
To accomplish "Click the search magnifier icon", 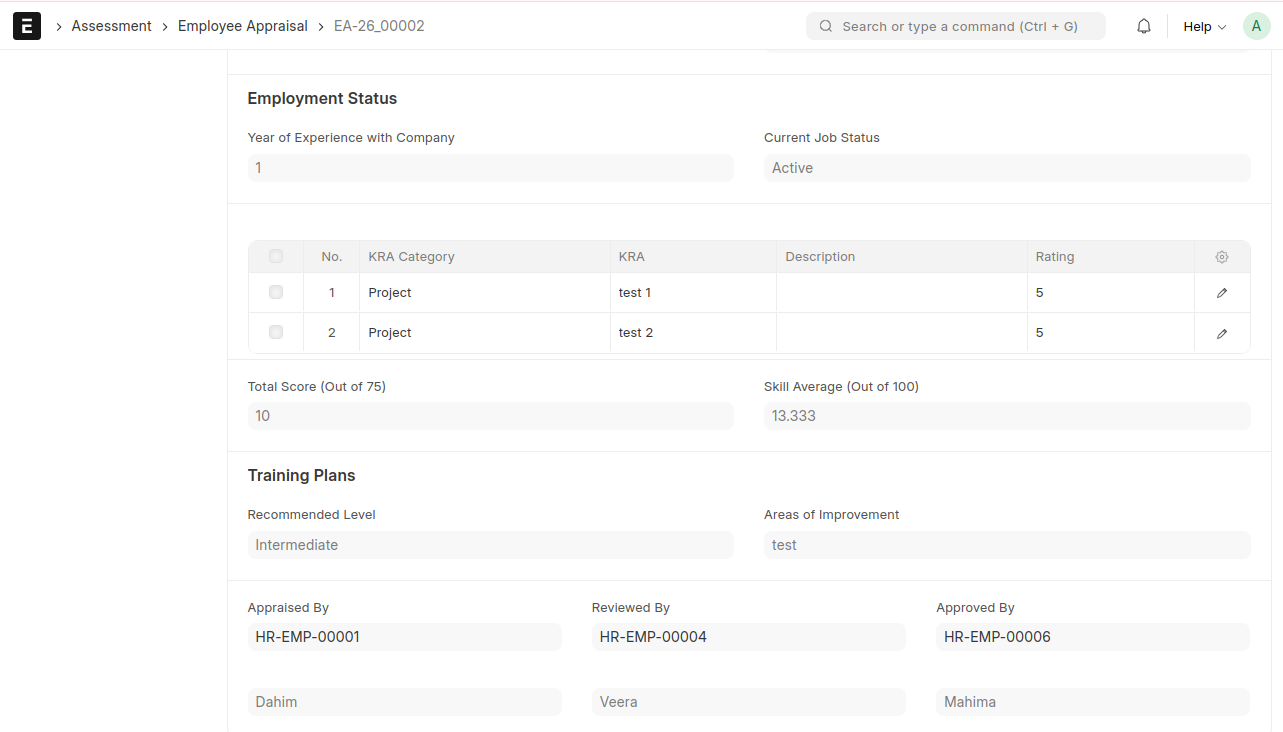I will point(826,27).
